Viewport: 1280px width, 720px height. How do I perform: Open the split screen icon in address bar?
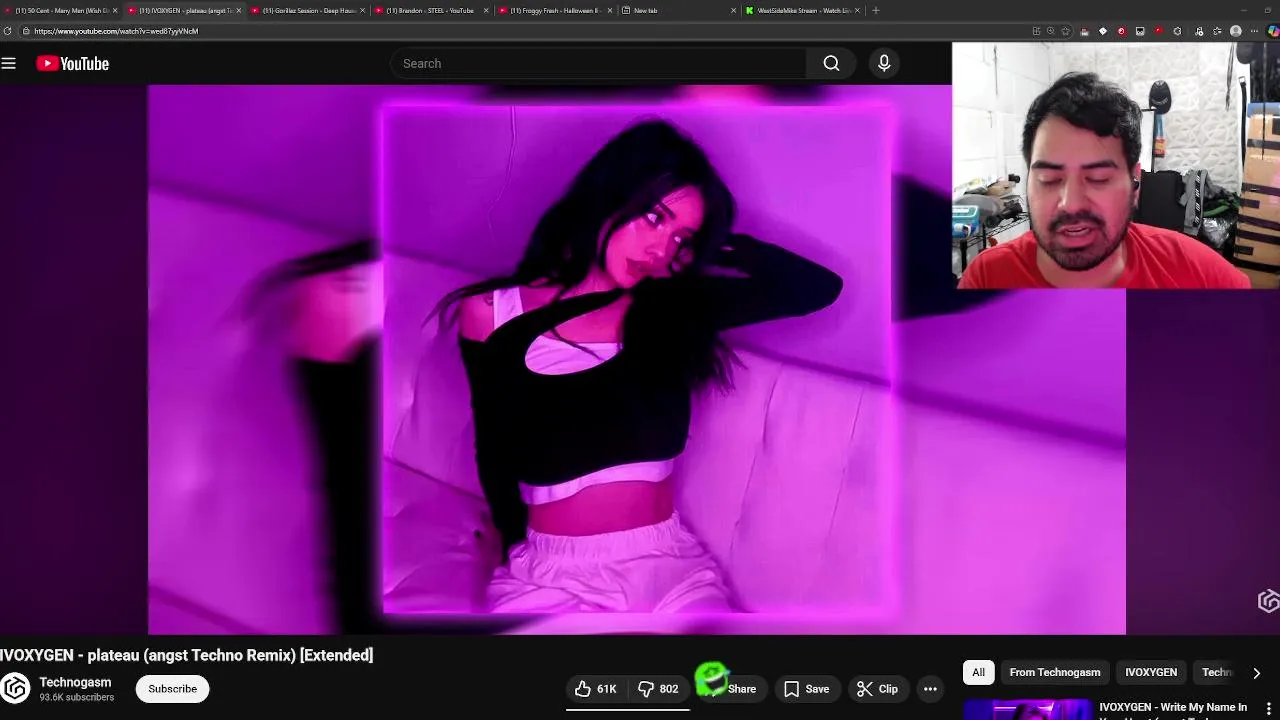point(1035,31)
